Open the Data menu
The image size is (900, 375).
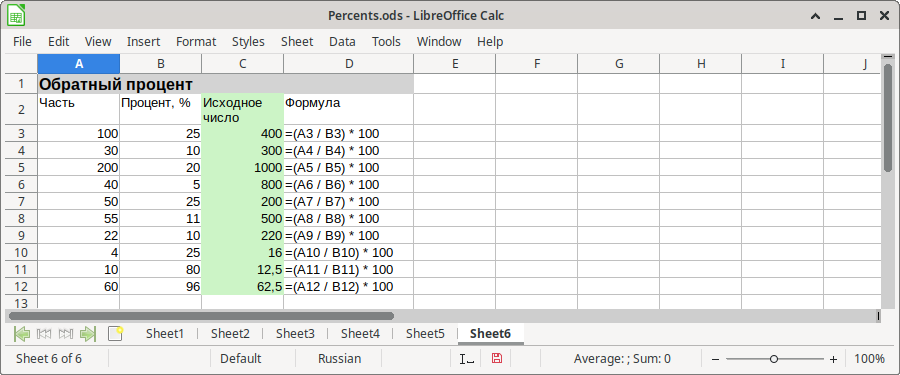[342, 41]
